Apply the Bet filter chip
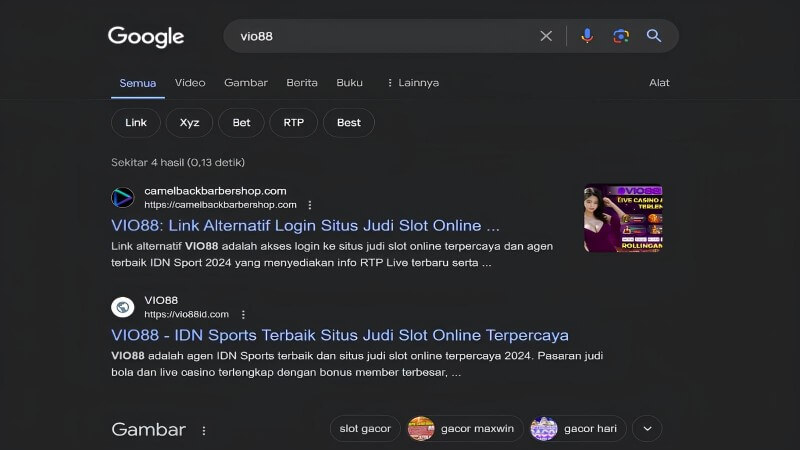The width and height of the screenshot is (800, 450). (241, 122)
